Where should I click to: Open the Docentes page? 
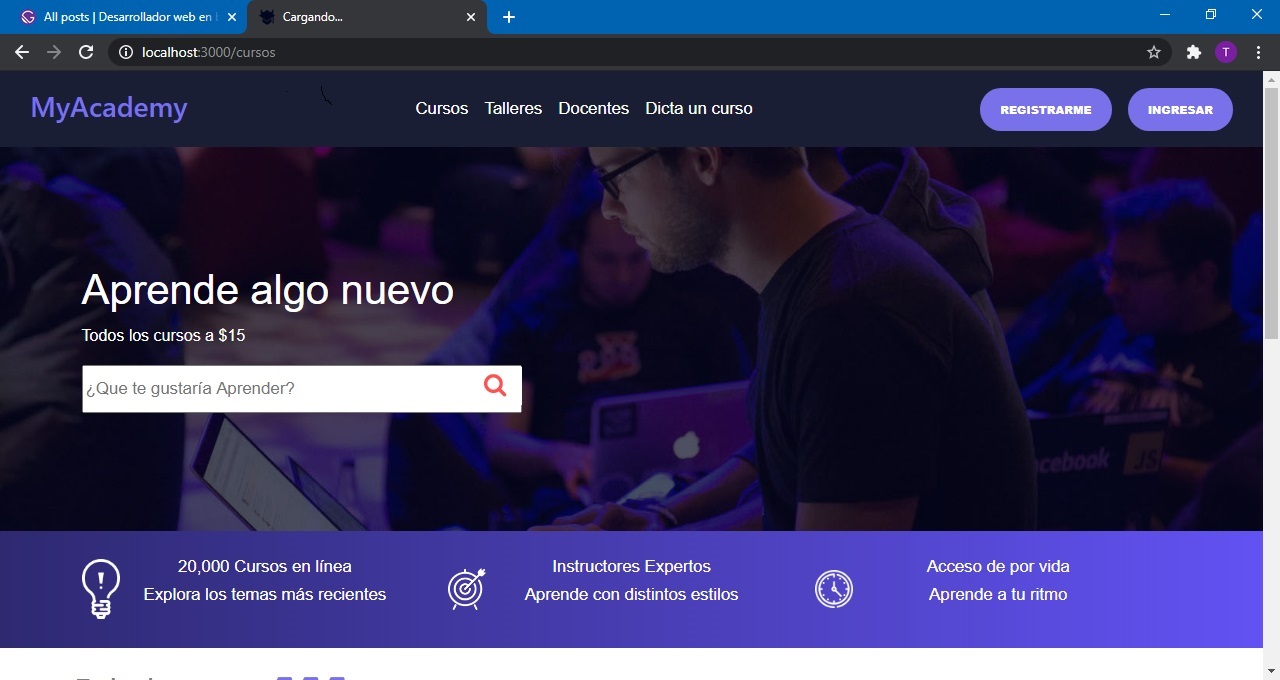[x=593, y=108]
